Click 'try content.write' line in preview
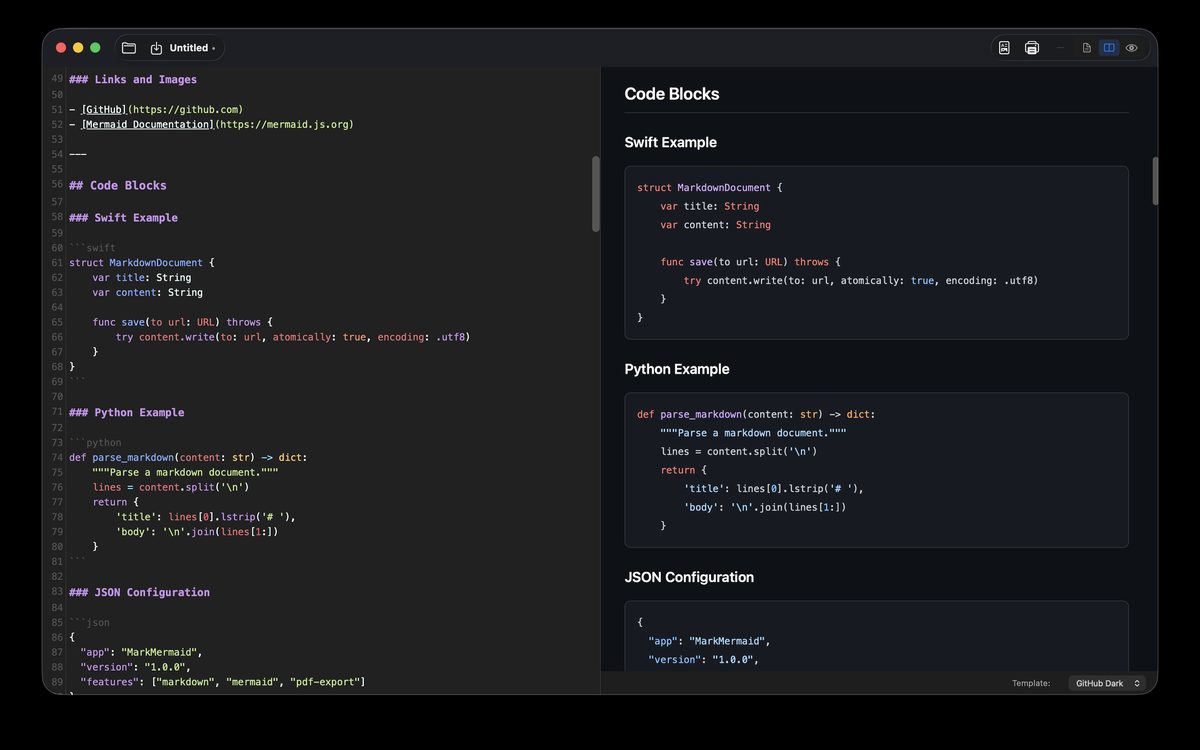The height and width of the screenshot is (750, 1200). click(861, 280)
